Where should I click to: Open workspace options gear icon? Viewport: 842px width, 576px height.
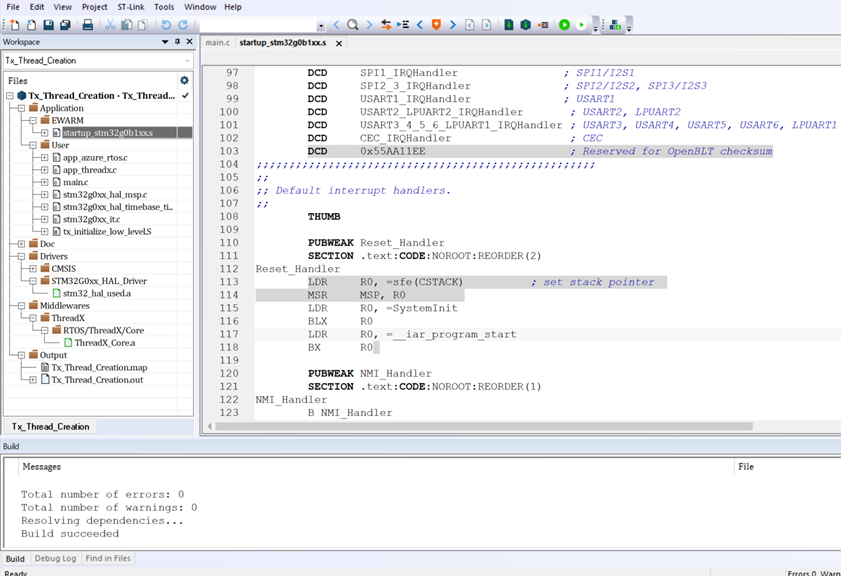(x=184, y=81)
